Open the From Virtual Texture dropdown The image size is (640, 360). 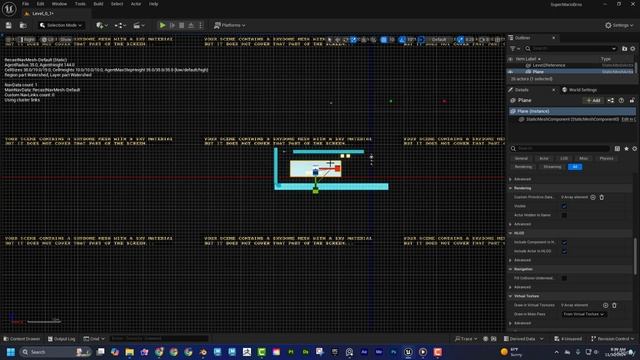tap(584, 314)
